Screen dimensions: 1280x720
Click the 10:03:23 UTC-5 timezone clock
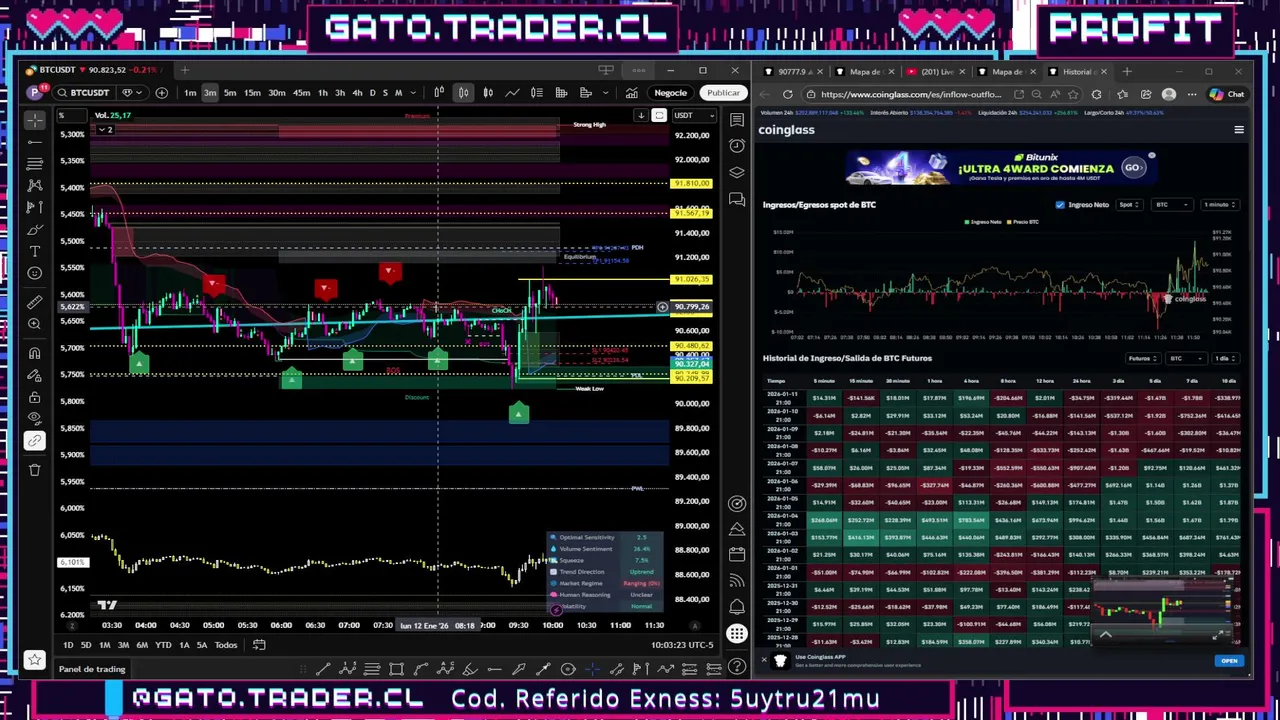[680, 645]
